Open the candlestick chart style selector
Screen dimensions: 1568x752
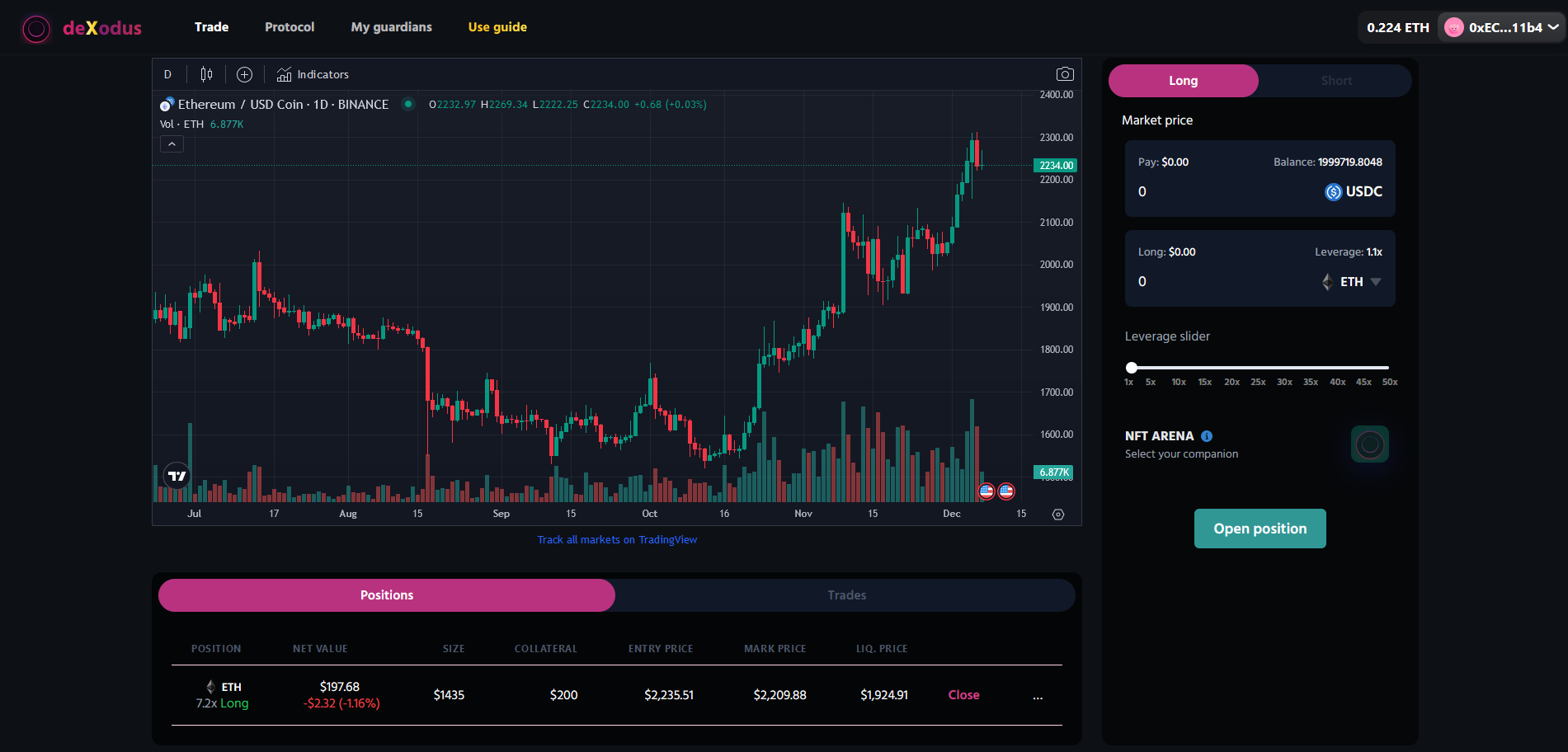pos(206,74)
